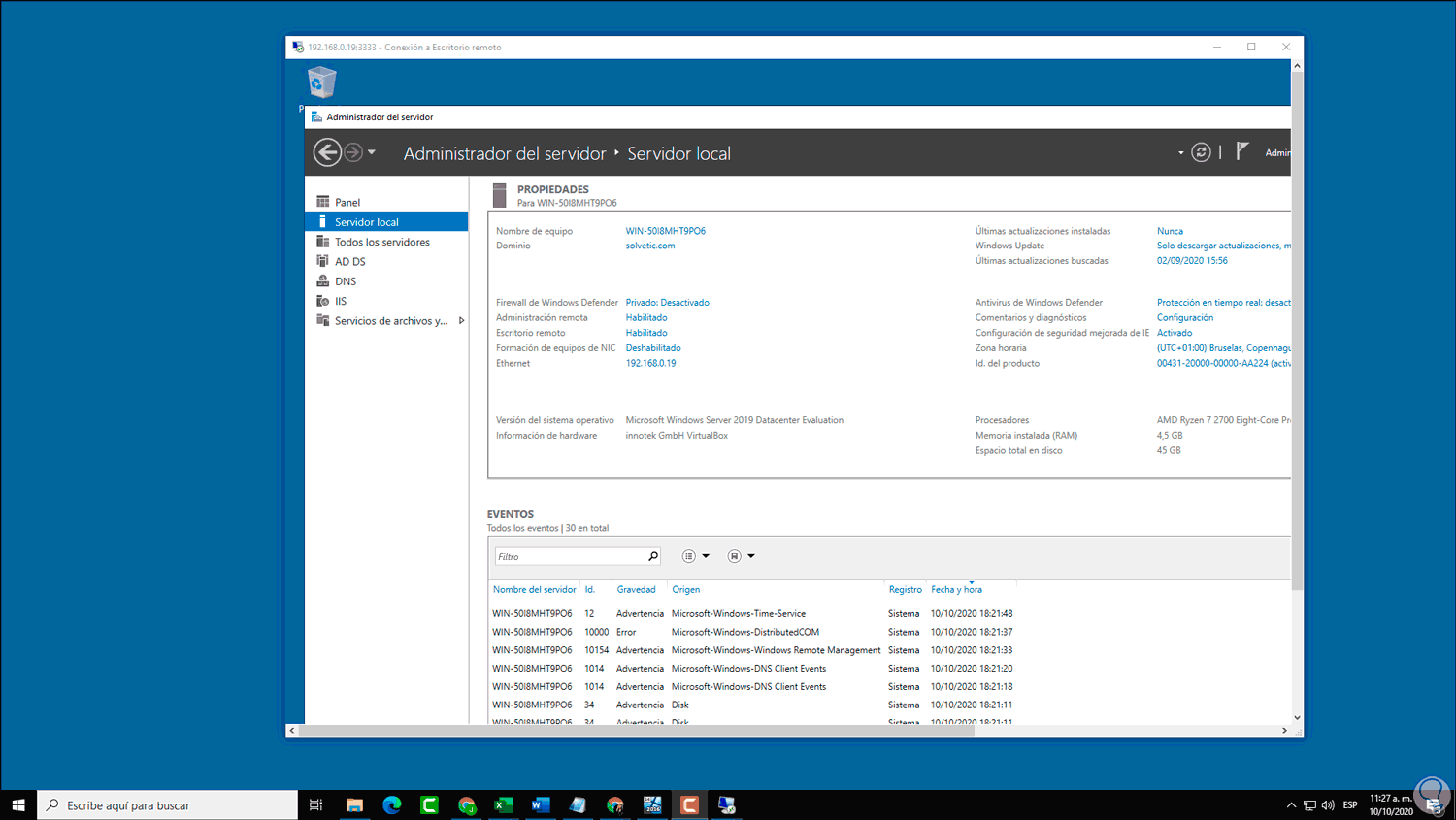Click firewall status 'Privado: Desactivado'
The image size is (1456, 820).
point(668,303)
